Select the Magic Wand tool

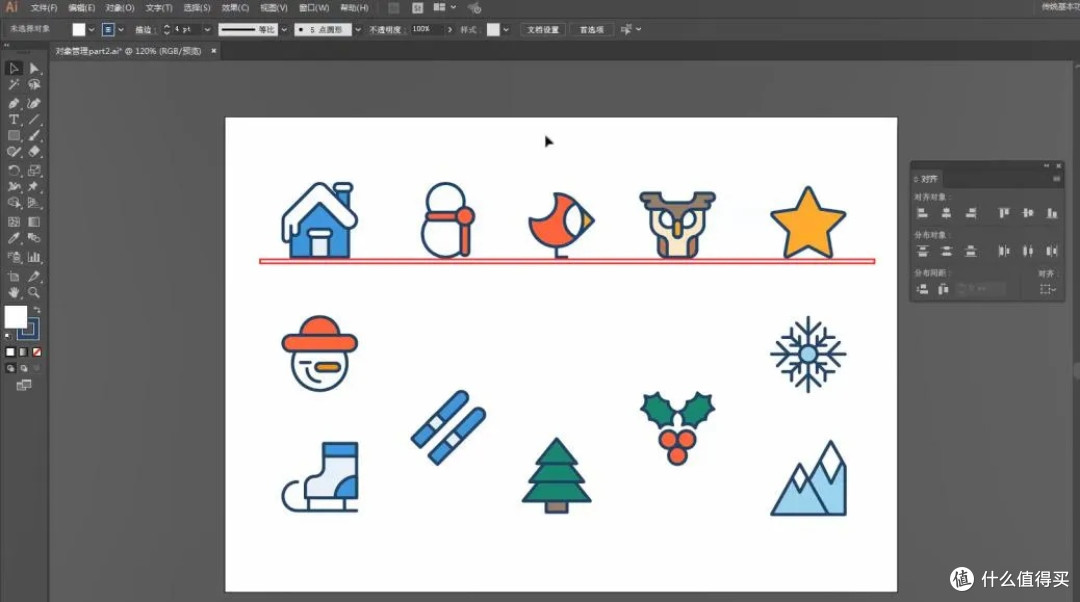(14, 85)
